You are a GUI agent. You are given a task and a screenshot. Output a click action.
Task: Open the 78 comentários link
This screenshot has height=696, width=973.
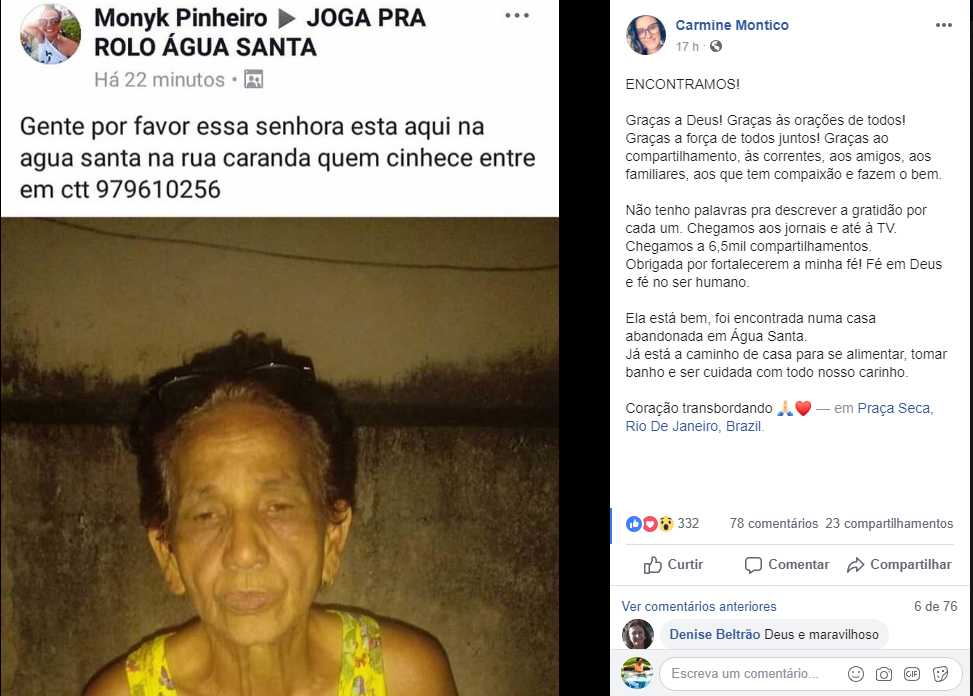point(774,524)
